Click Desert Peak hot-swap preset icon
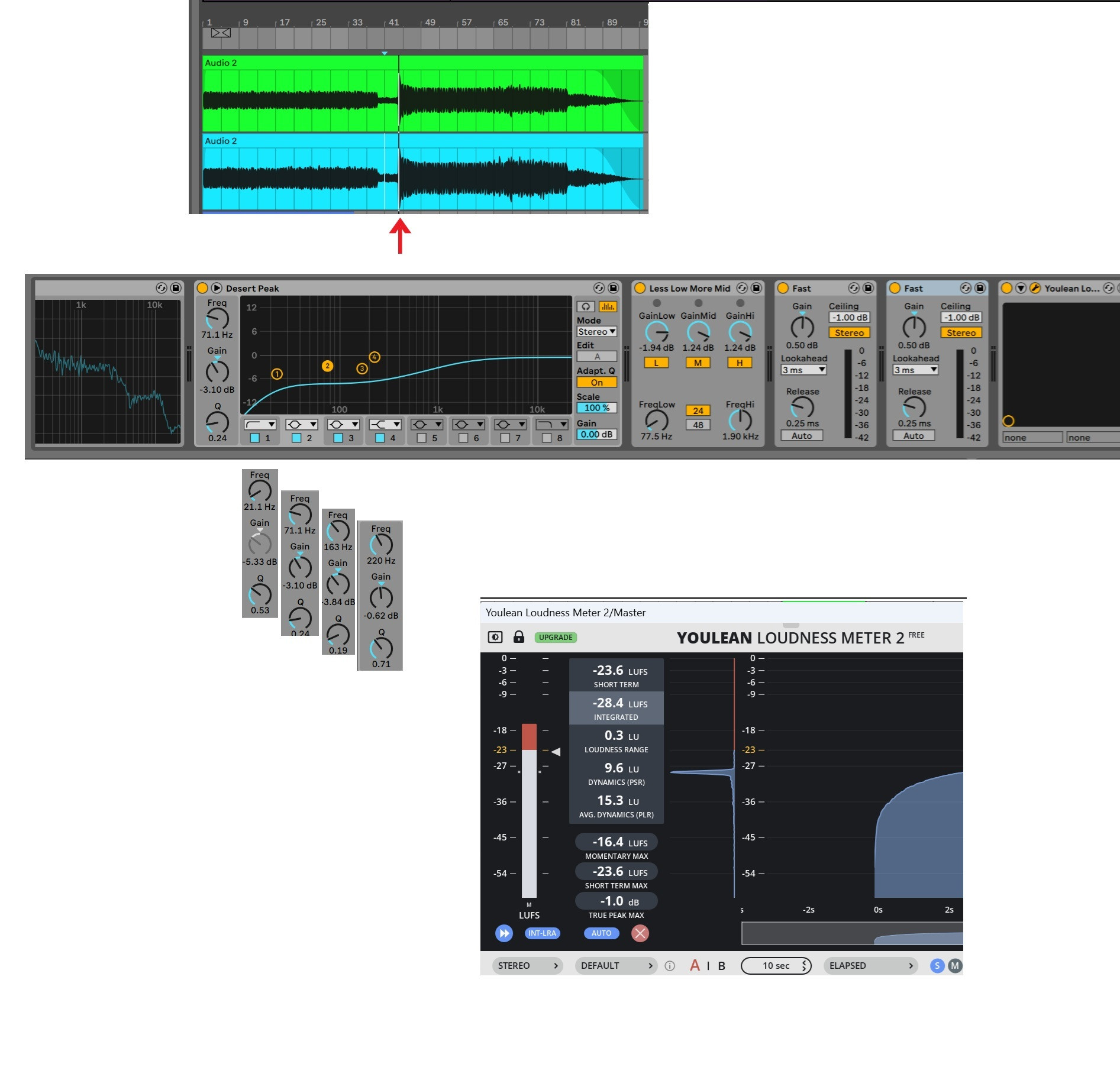The width and height of the screenshot is (1120, 1080). pos(599,288)
